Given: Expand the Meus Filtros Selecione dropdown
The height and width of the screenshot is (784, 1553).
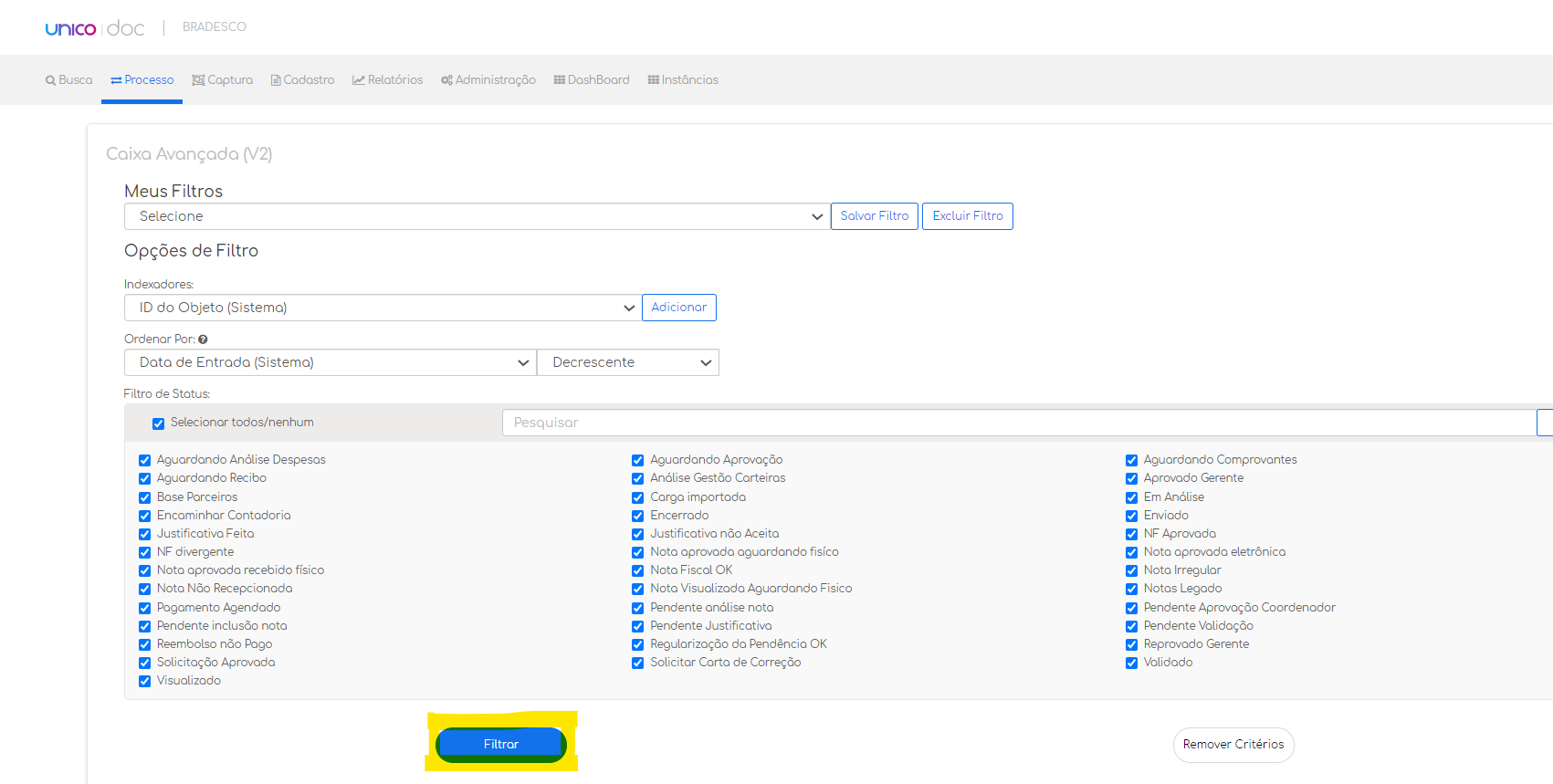Looking at the screenshot, I should coord(477,216).
